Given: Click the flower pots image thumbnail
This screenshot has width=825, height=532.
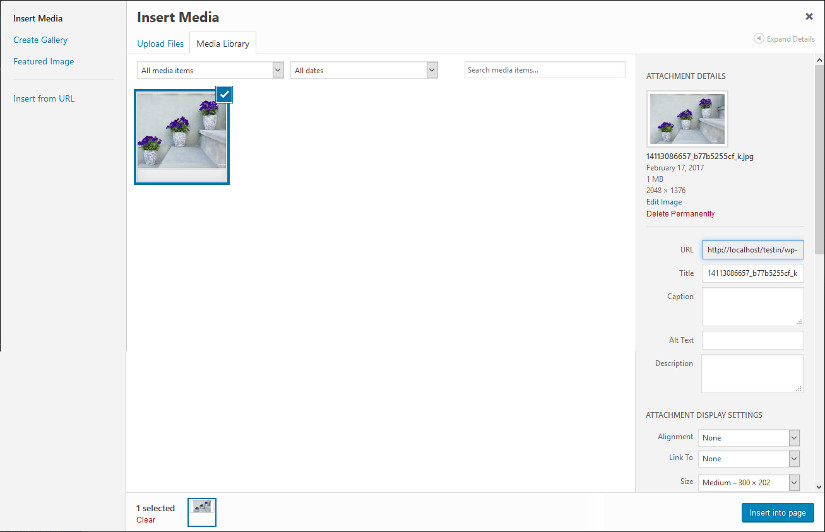Looking at the screenshot, I should [180, 137].
